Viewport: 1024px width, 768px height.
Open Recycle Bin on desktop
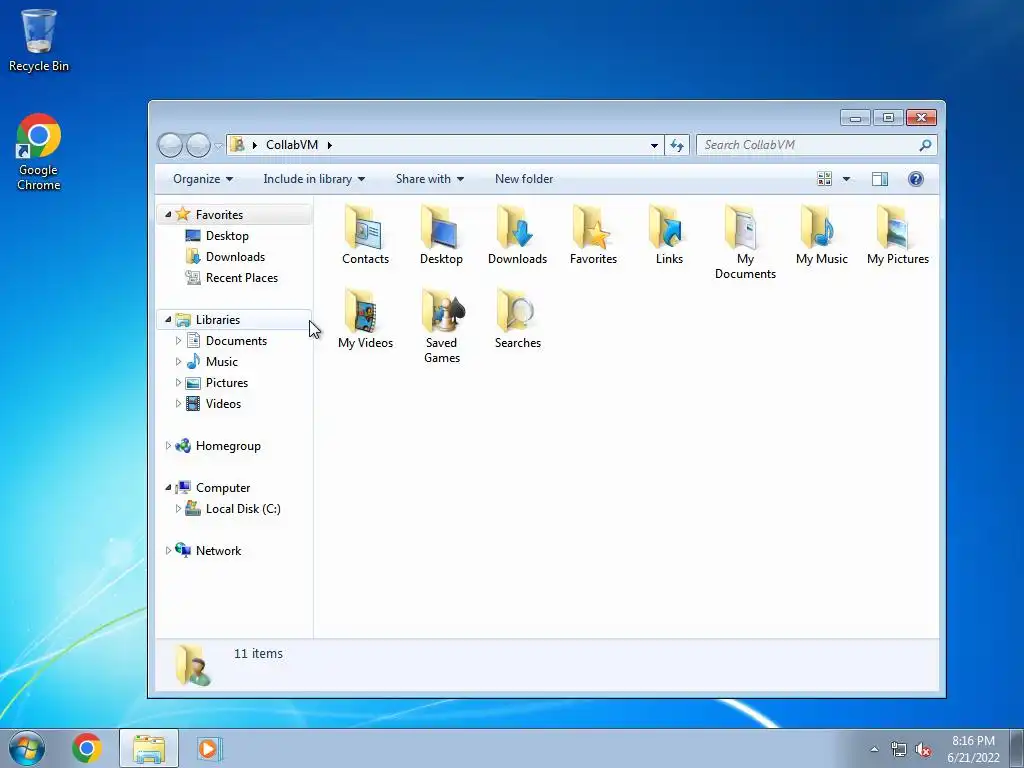pyautogui.click(x=39, y=40)
